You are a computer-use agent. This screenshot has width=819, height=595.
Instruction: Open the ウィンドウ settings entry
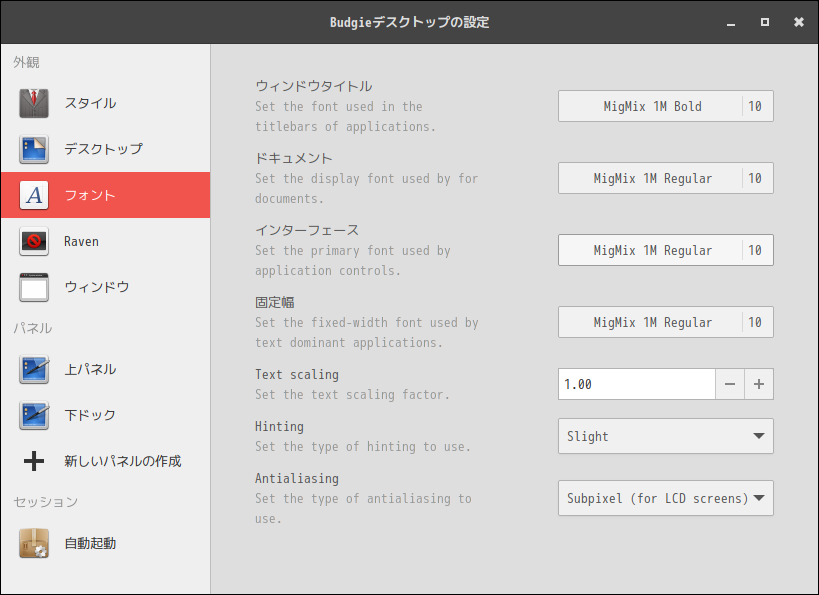coord(106,287)
